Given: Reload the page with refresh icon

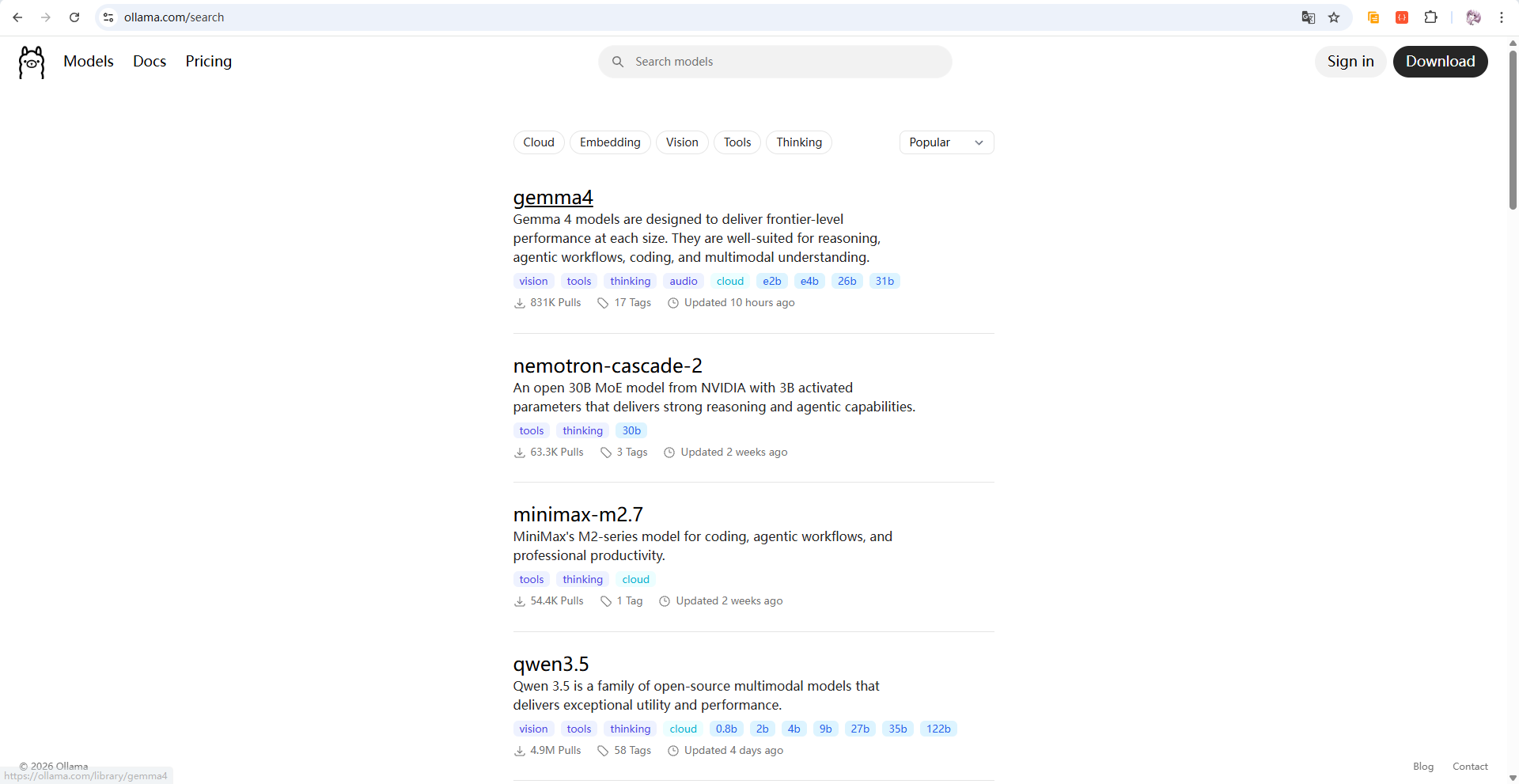Looking at the screenshot, I should click(74, 17).
